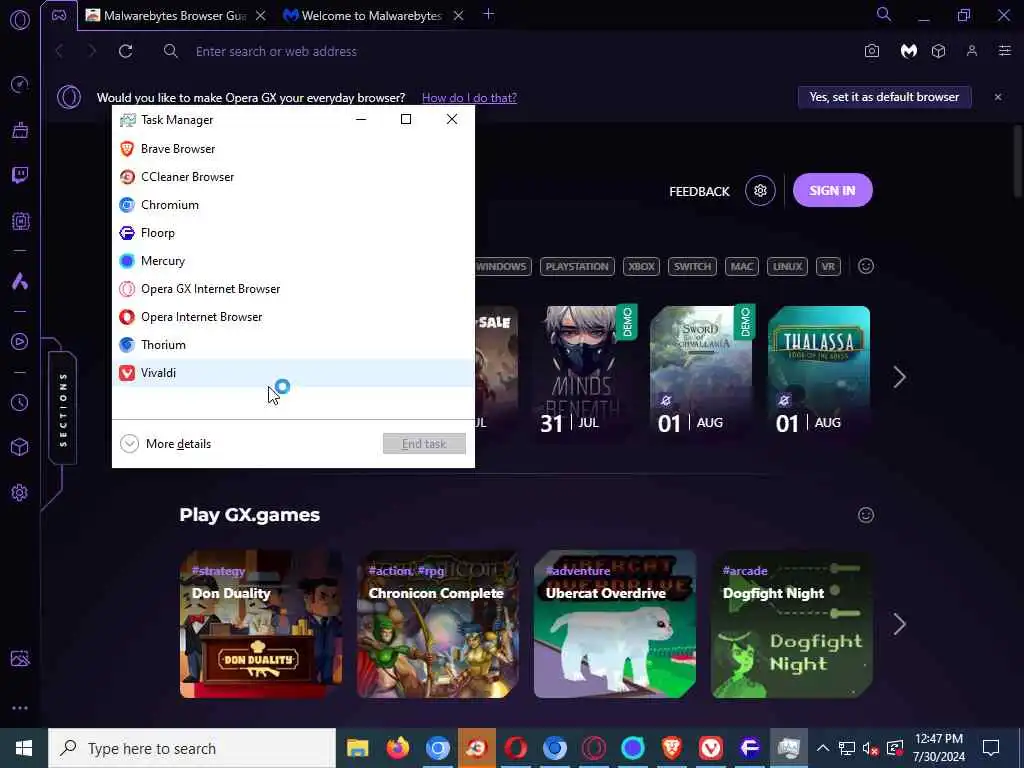This screenshot has height=768, width=1024.
Task: Click the How do I do that? link
Action: pos(469,98)
